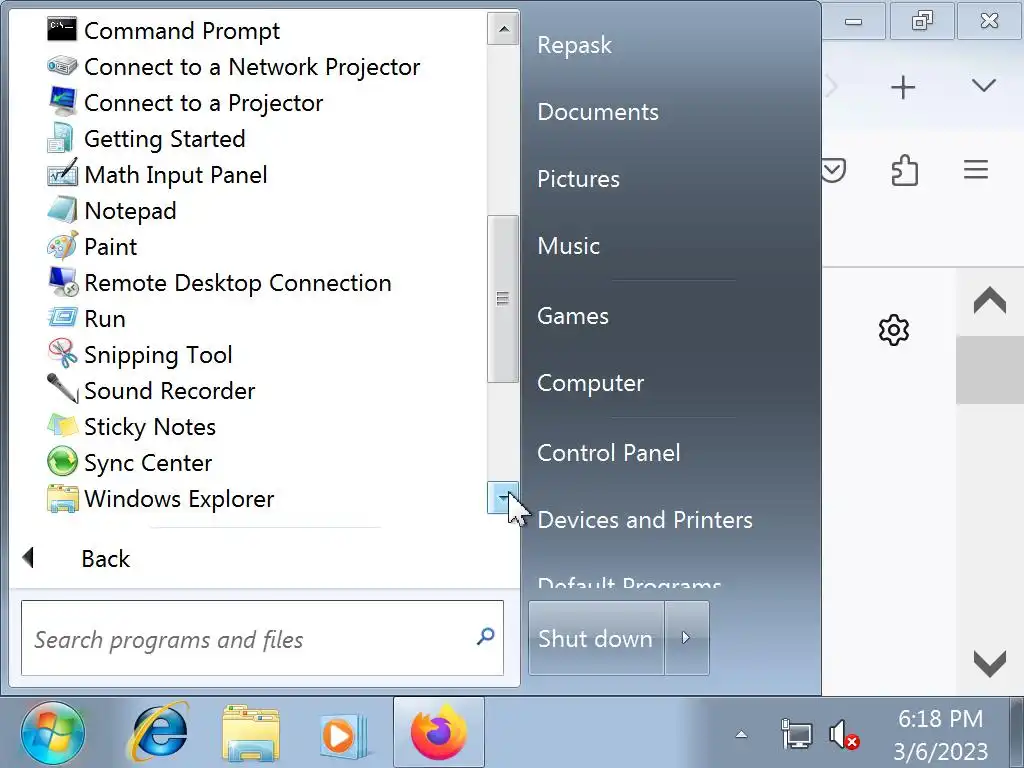Open the file explorer taskbar icon
1024x768 pixels.
click(x=250, y=733)
